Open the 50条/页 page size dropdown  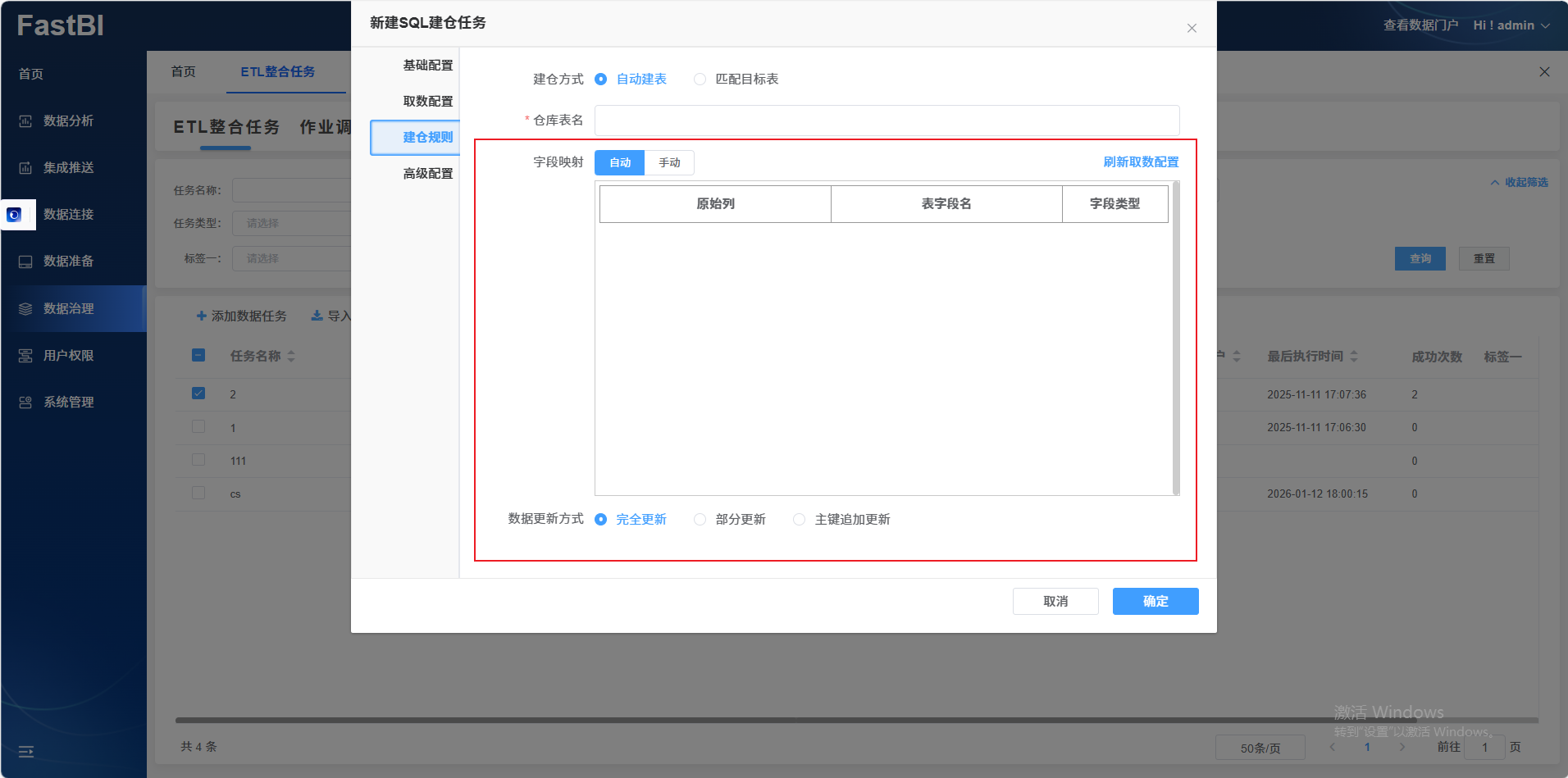pos(1260,748)
